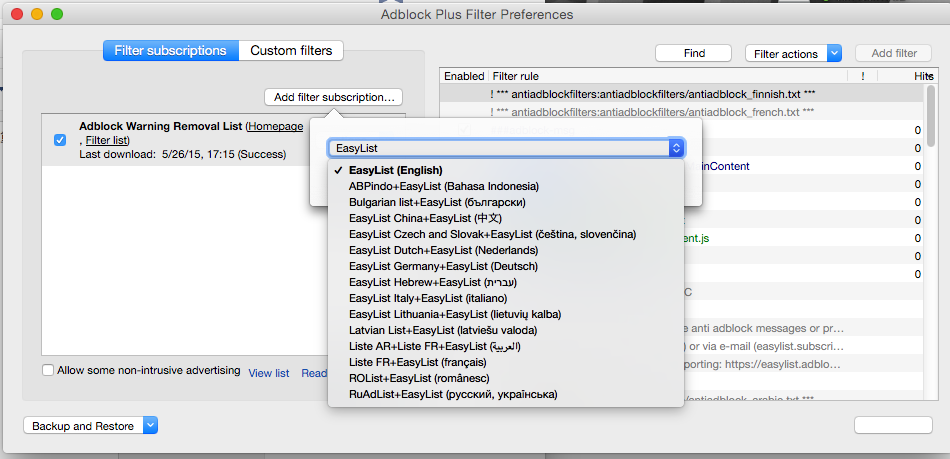
Task: Open the Filter list link
Action: point(107,140)
